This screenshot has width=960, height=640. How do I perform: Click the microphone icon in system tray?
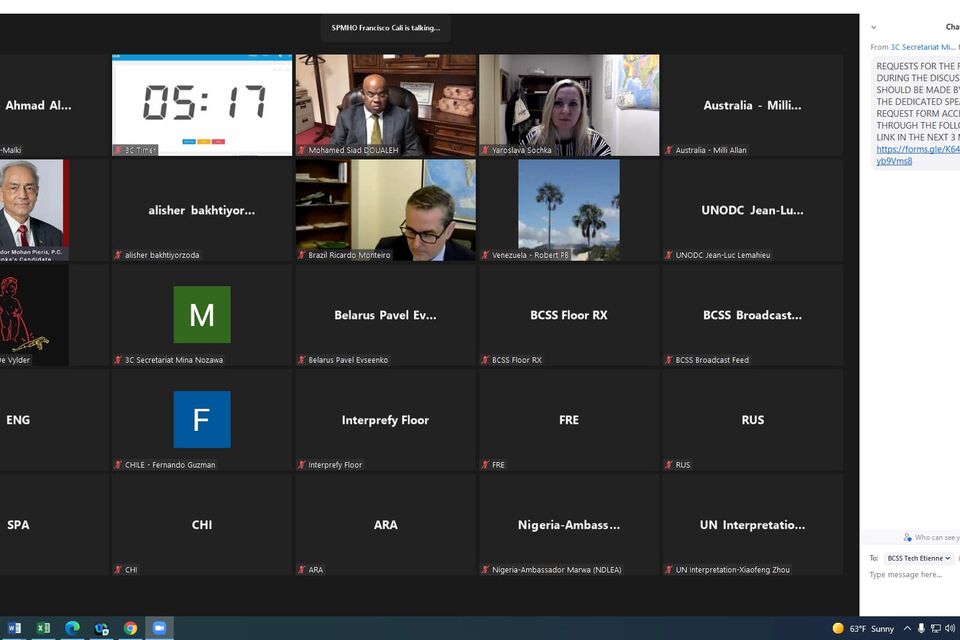click(921, 629)
